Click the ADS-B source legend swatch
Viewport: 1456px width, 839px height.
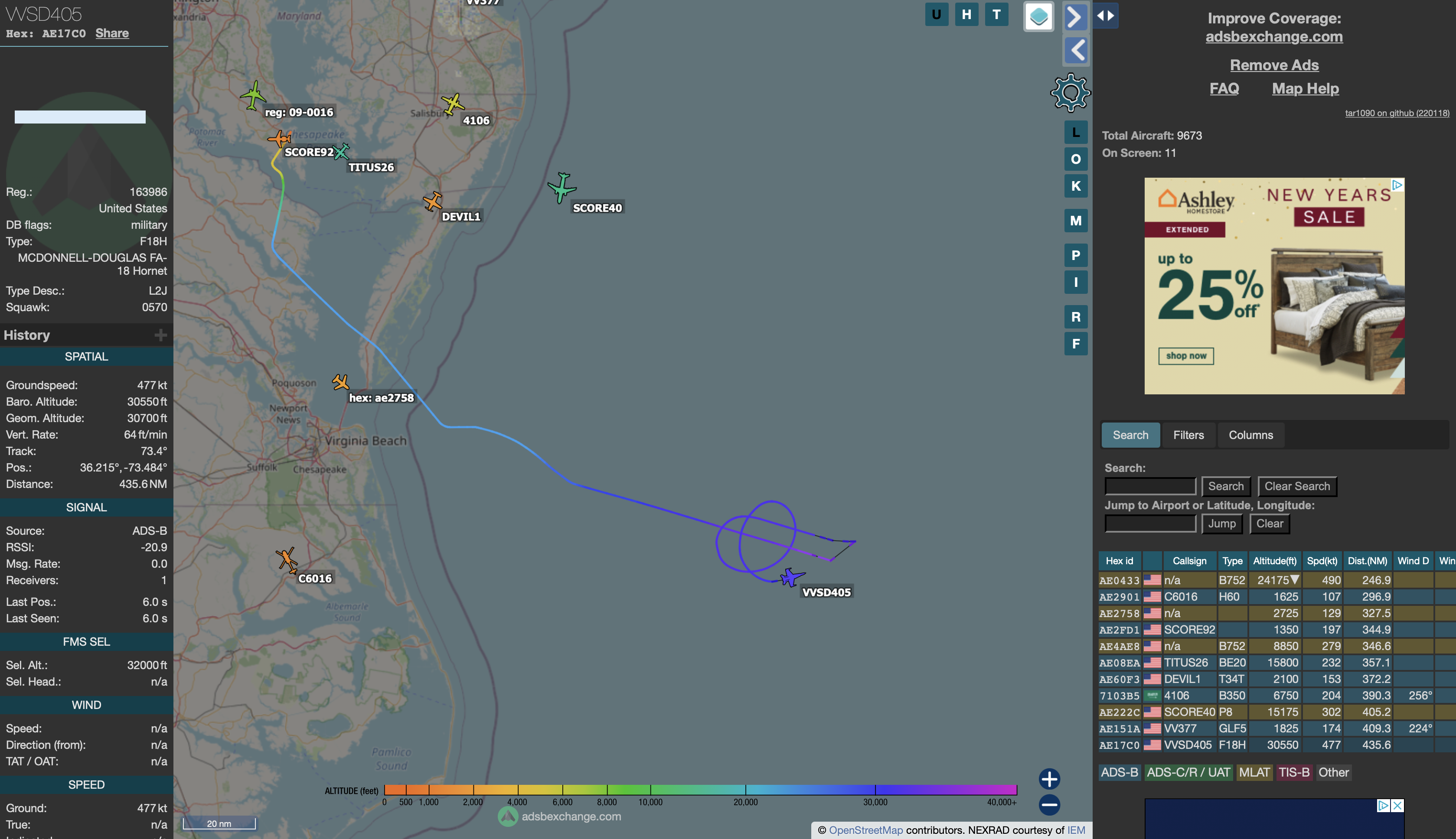1120,772
